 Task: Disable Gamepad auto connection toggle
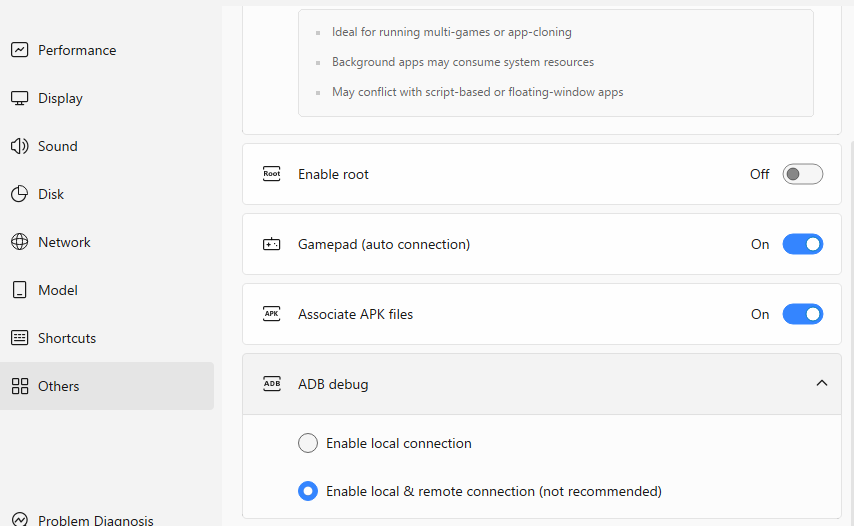[802, 244]
